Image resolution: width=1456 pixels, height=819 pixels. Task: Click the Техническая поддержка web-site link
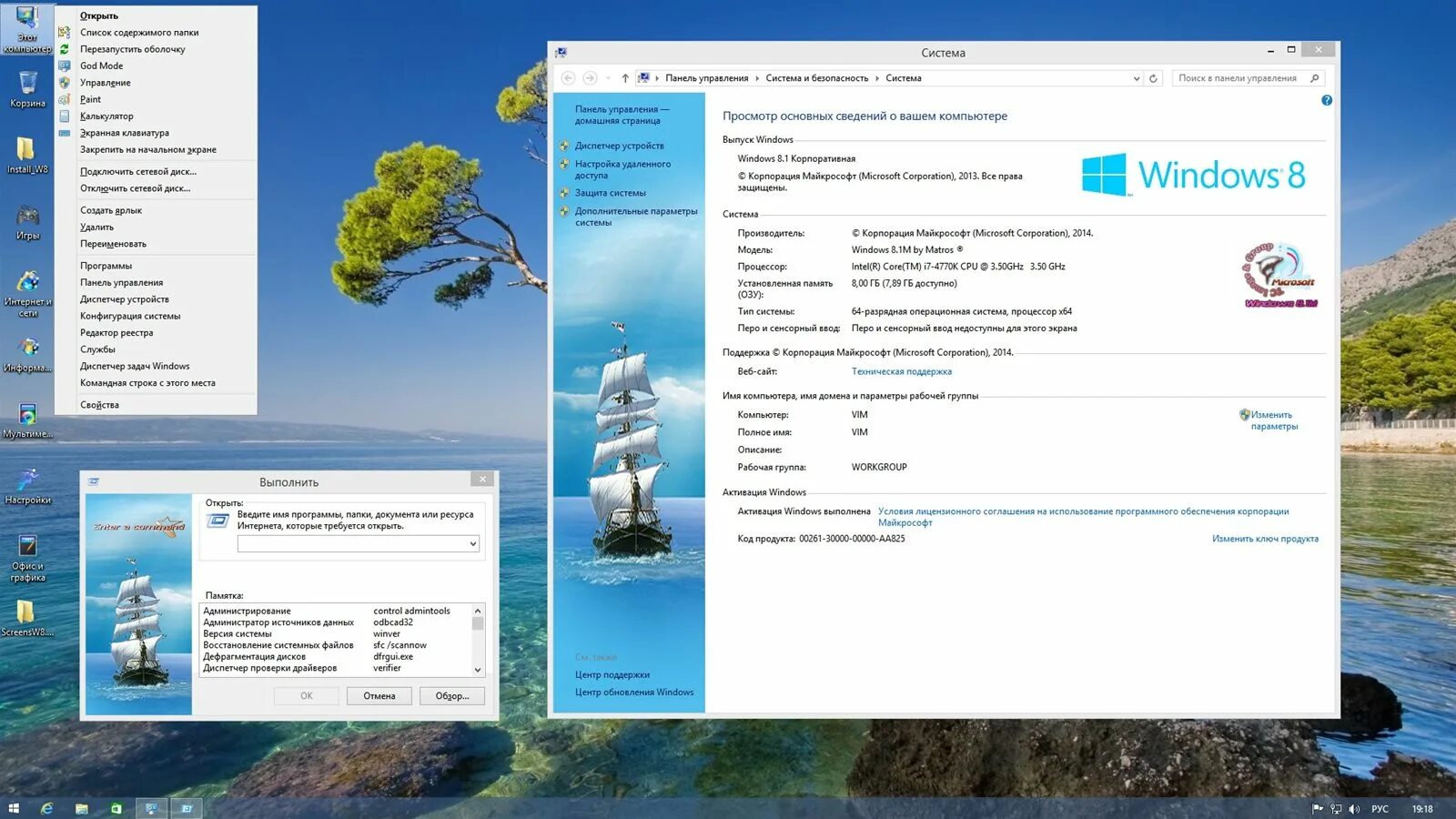pos(902,371)
